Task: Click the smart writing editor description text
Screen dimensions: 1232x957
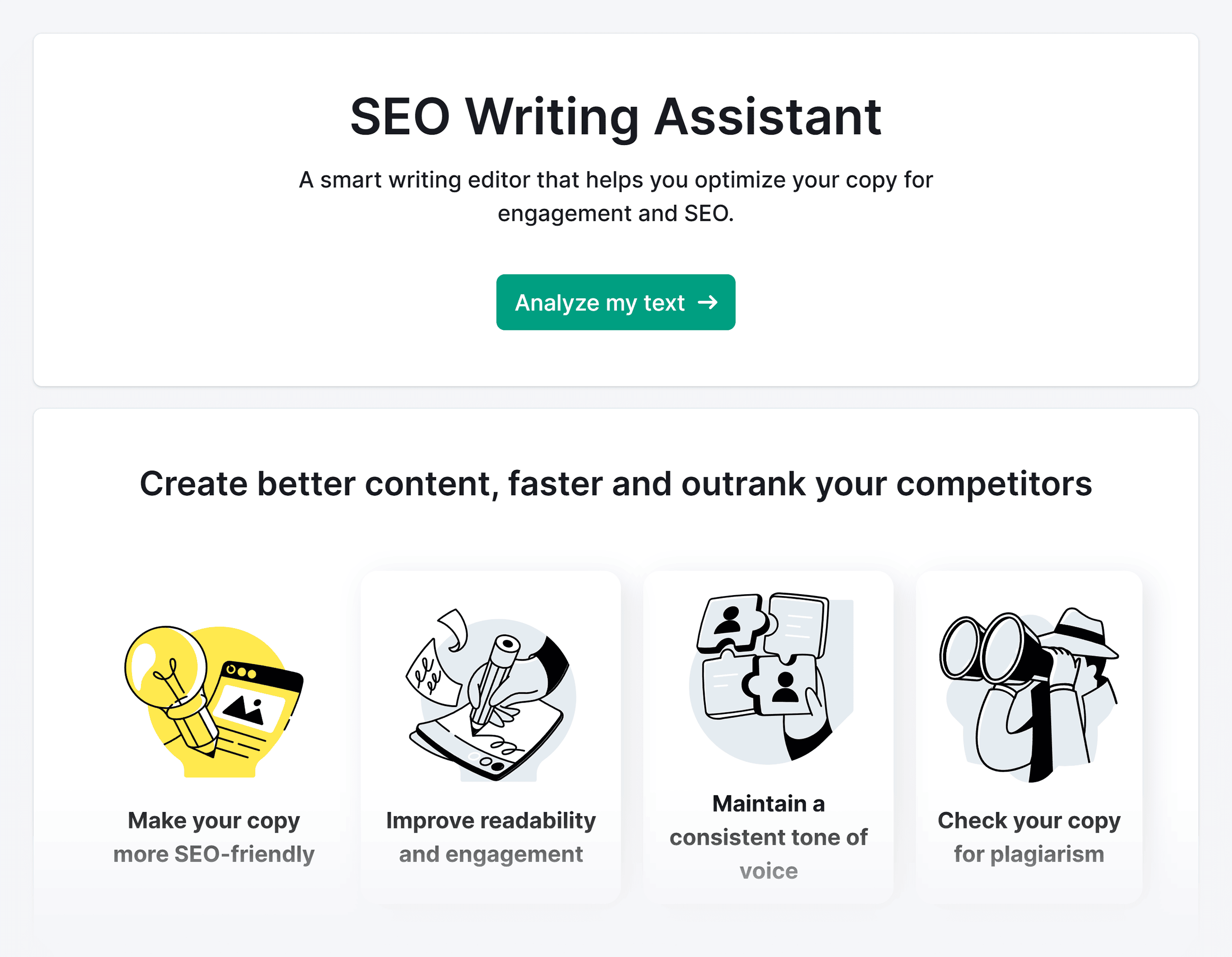Action: pyautogui.click(x=615, y=196)
